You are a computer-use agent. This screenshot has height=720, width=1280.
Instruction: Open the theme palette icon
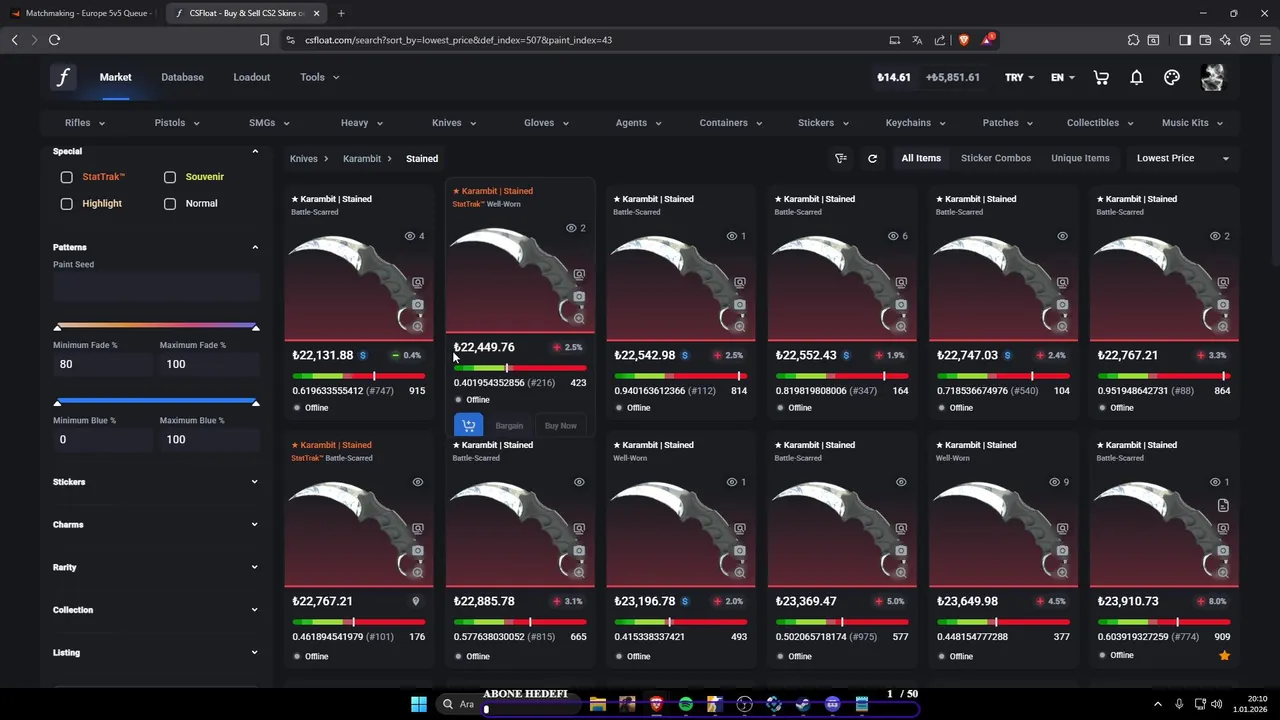pyautogui.click(x=1172, y=77)
